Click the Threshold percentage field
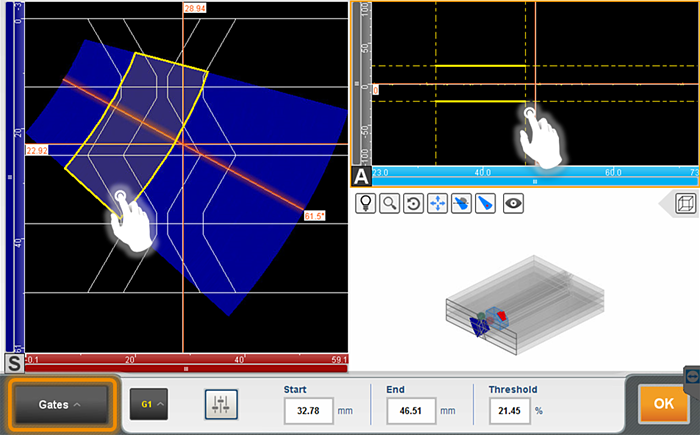This screenshot has width=700, height=435. click(510, 410)
